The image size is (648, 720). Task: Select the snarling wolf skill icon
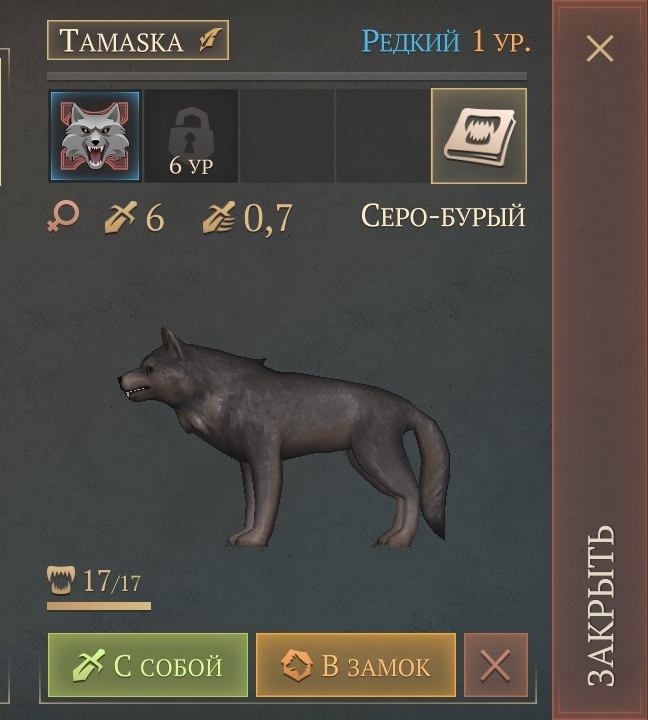[x=95, y=136]
